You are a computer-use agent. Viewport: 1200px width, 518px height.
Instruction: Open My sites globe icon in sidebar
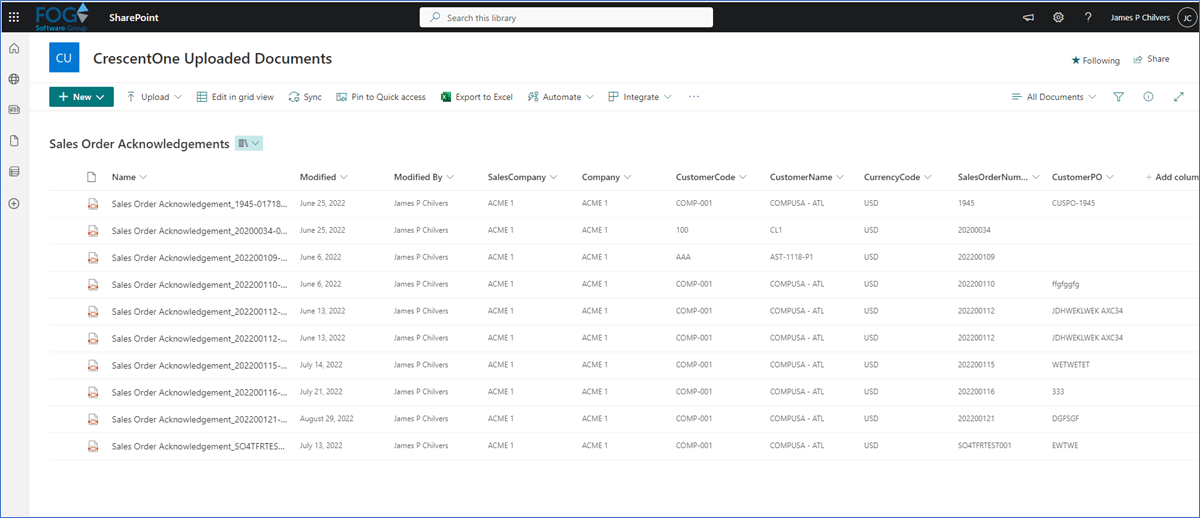coord(14,79)
